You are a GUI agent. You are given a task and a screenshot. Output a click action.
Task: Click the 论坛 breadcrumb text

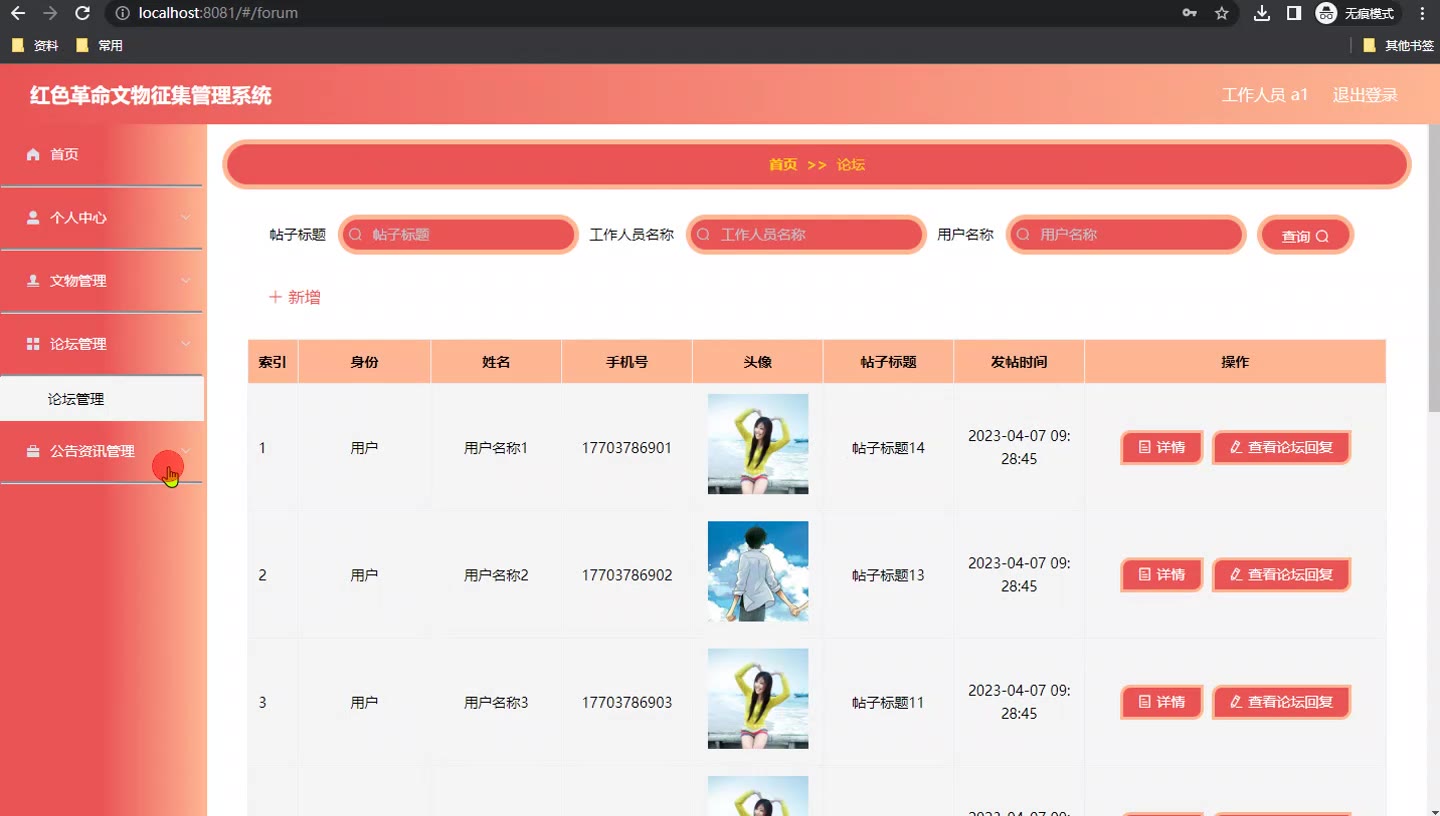click(x=851, y=164)
